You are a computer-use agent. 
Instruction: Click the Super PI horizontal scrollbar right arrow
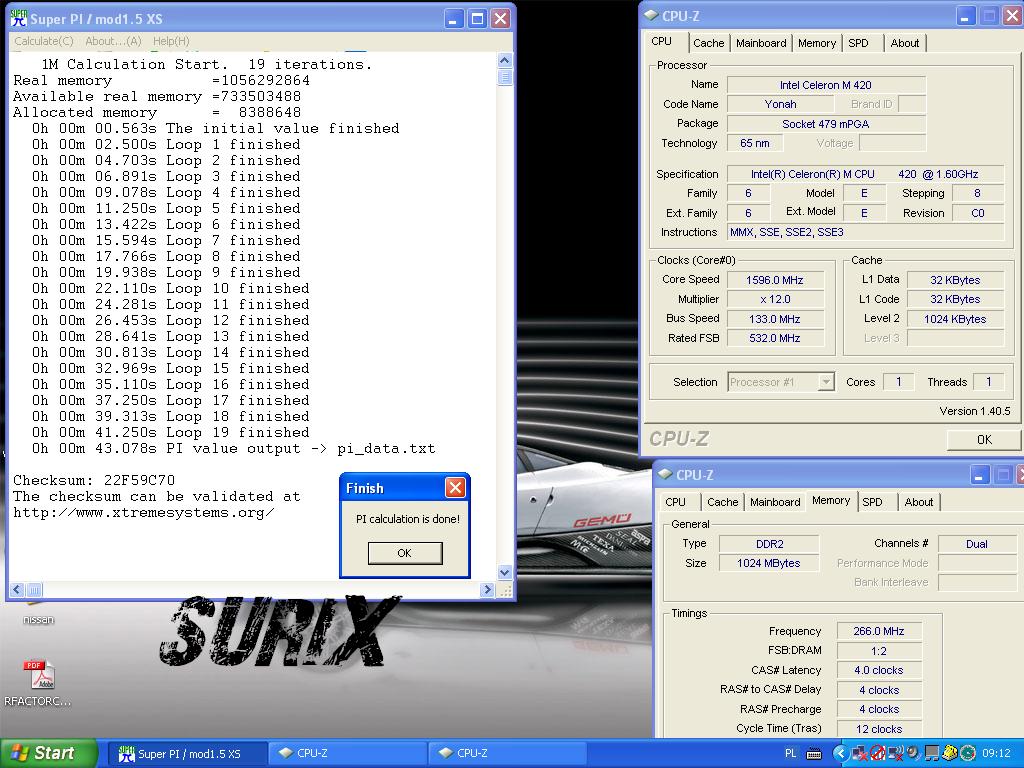487,590
